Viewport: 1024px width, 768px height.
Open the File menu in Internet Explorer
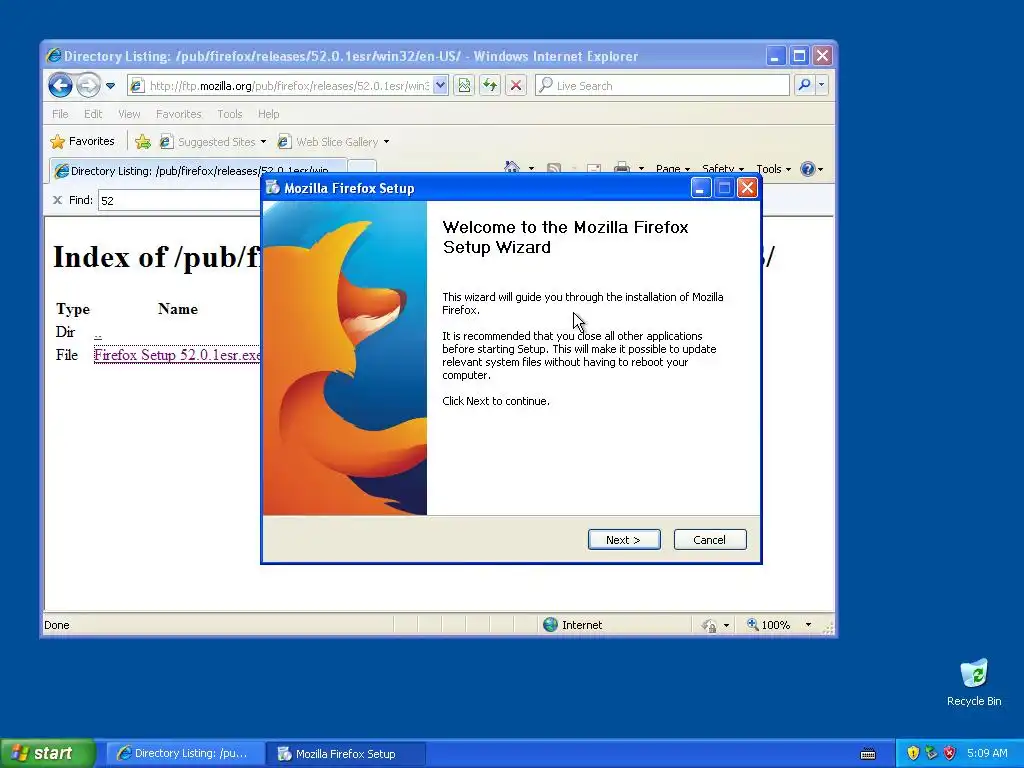pyautogui.click(x=60, y=114)
